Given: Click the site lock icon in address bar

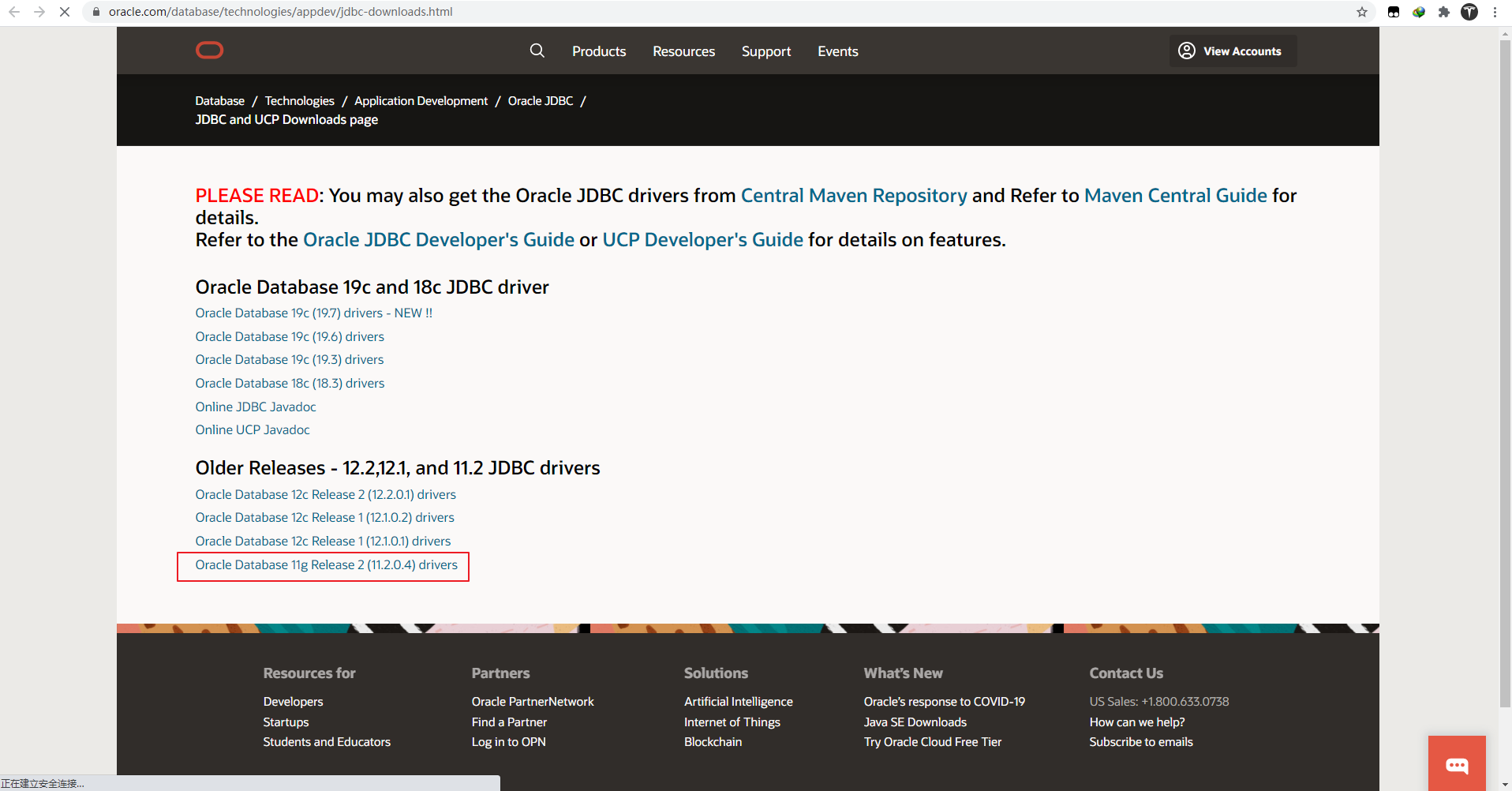Looking at the screenshot, I should (x=96, y=12).
